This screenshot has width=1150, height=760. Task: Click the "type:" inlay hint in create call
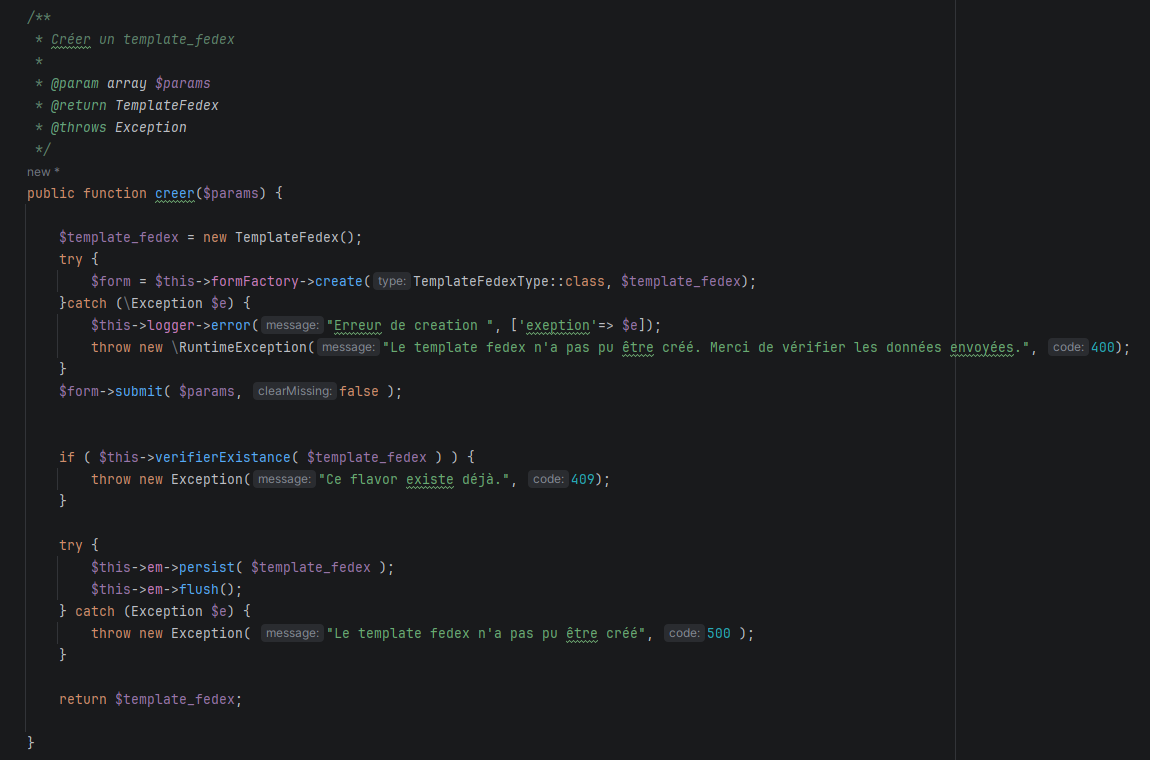[x=392, y=281]
